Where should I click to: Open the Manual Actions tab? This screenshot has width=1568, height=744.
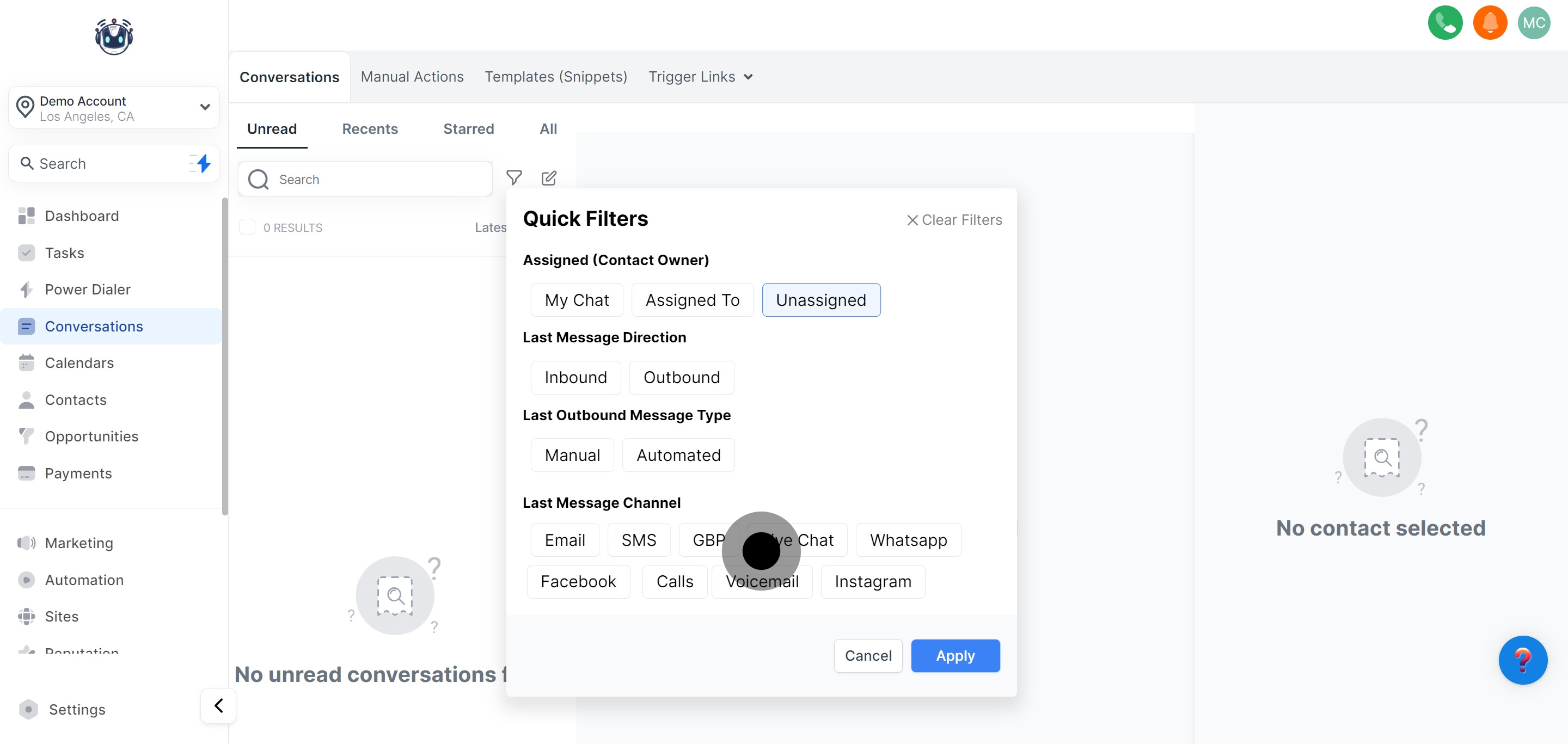pos(412,77)
